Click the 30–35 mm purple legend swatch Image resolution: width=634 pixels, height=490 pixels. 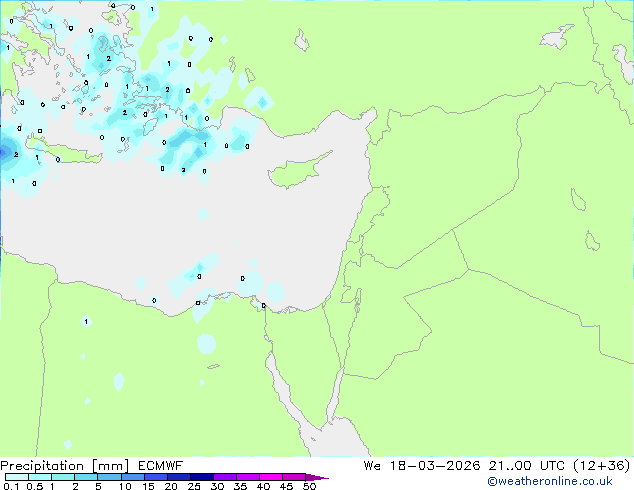tap(225, 477)
